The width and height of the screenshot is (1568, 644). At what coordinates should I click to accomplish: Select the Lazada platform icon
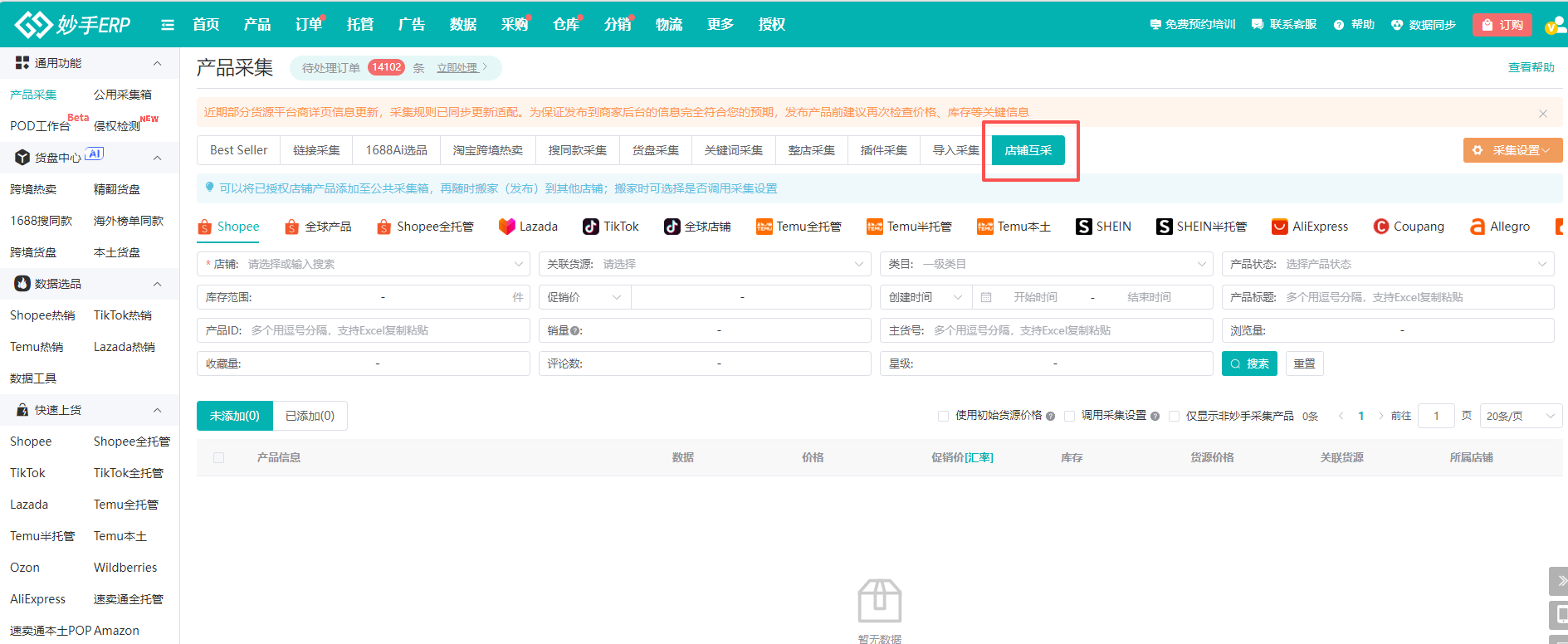[x=506, y=227]
